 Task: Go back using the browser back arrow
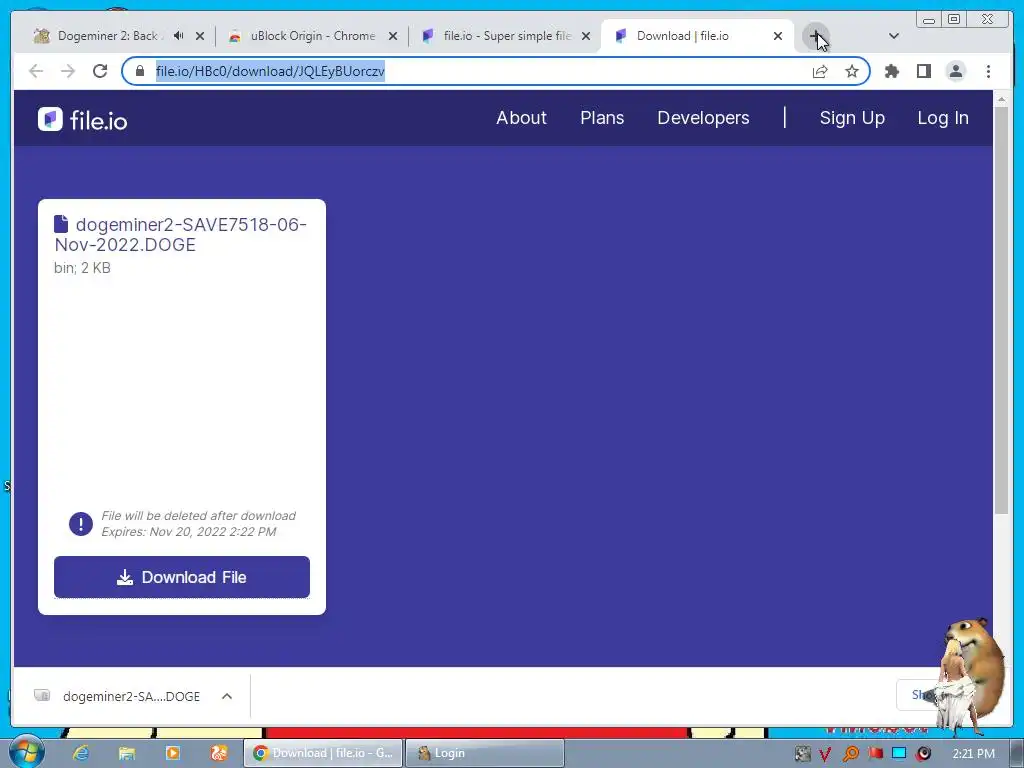(36, 71)
